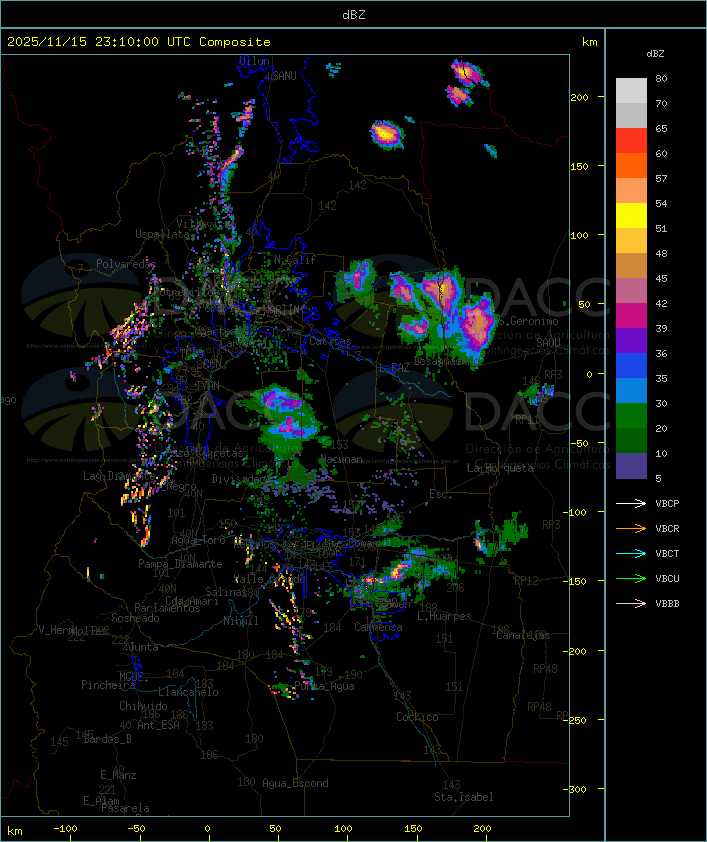Click the mauve 42-45 dBZ legend swatch

click(631, 291)
